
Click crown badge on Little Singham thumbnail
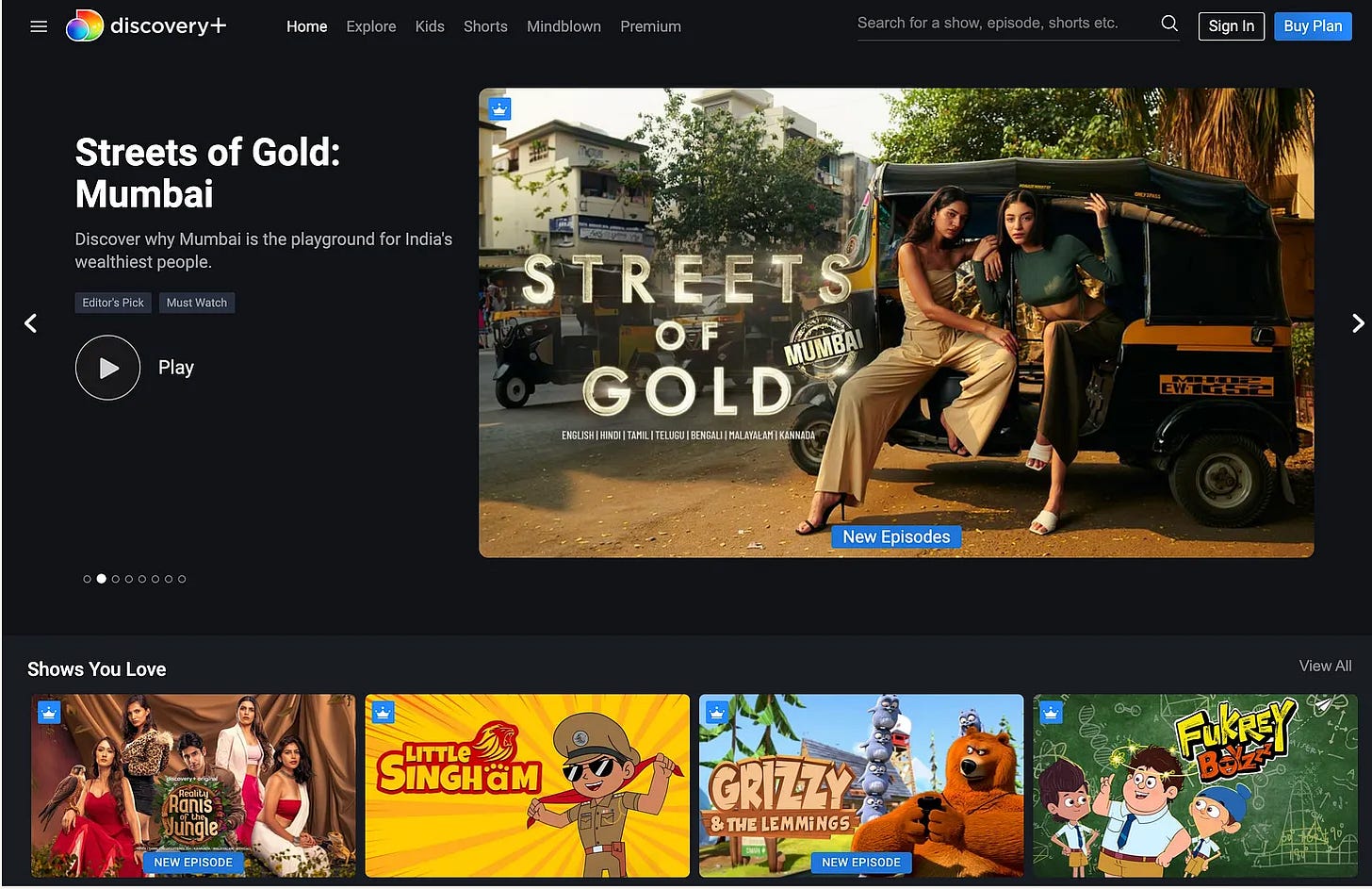tap(383, 713)
